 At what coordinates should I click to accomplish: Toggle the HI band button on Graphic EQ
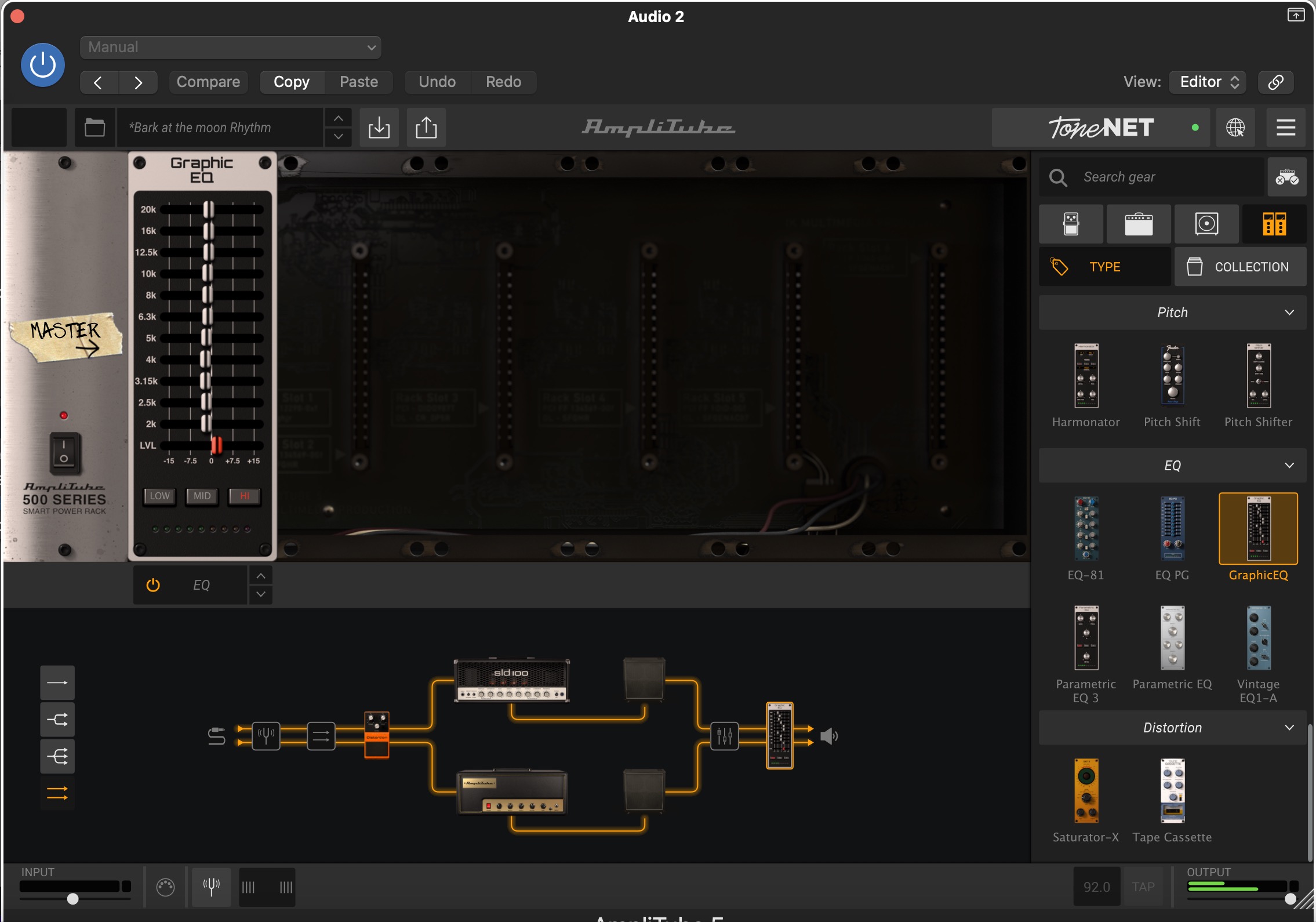[x=245, y=496]
